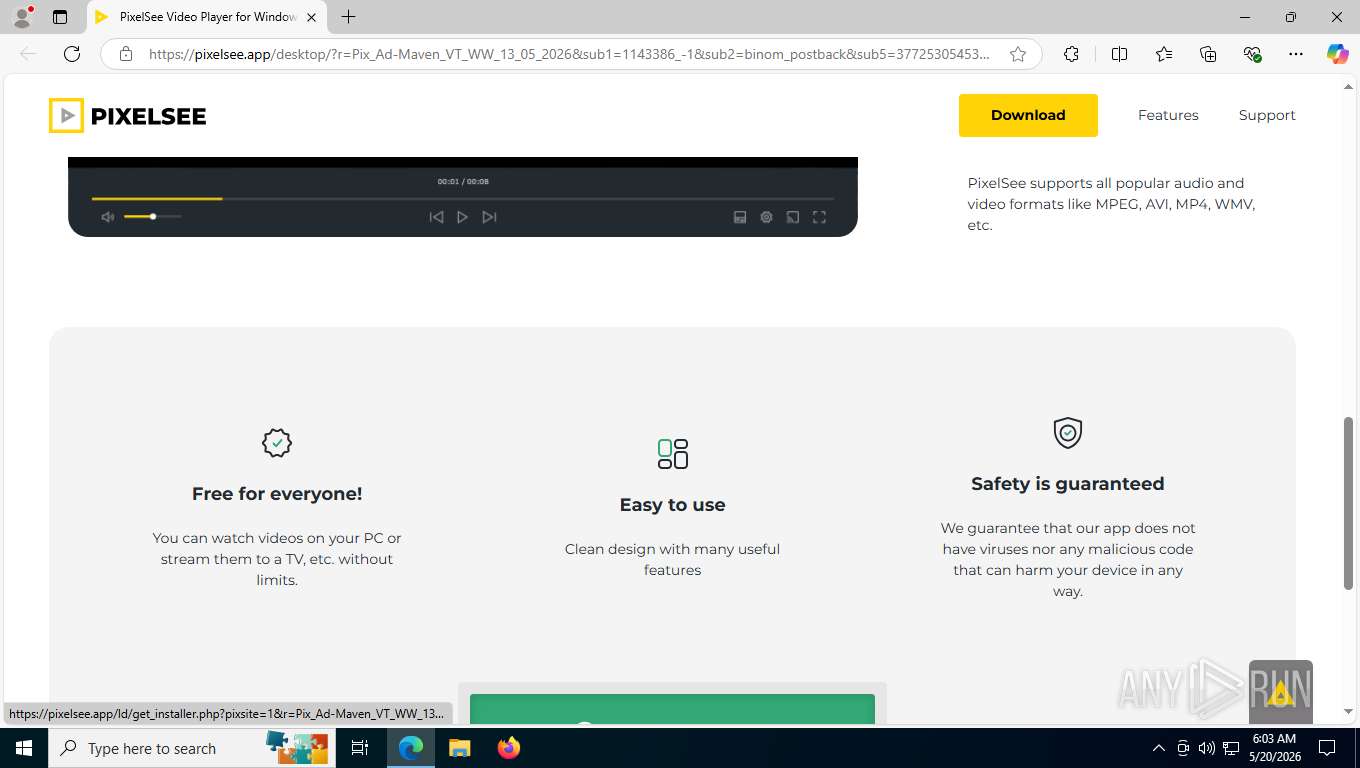Screen dimensions: 1360x768
Task: Adjust the video player volume slider
Action: 153,217
